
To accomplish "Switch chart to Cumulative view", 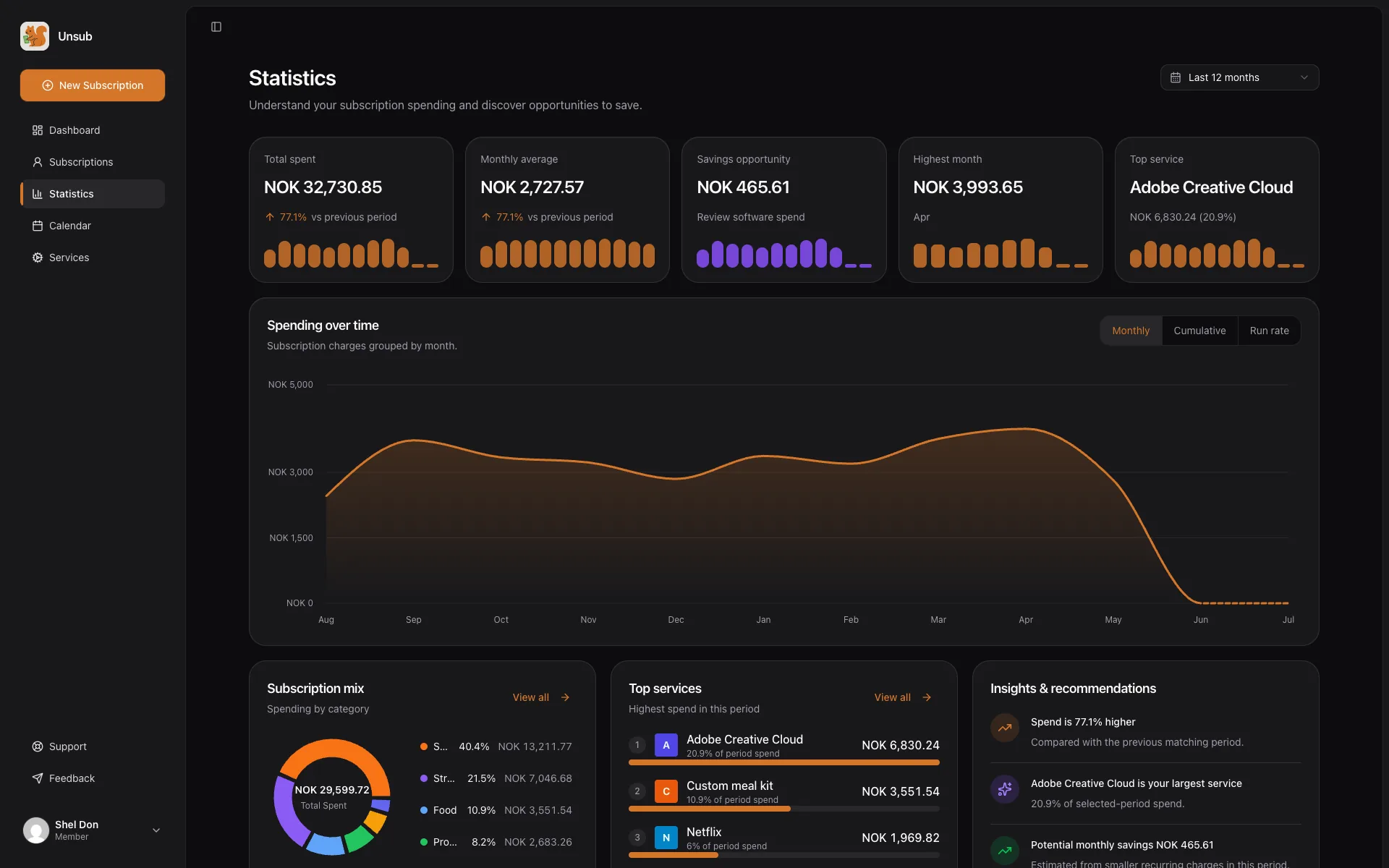I will coord(1199,331).
